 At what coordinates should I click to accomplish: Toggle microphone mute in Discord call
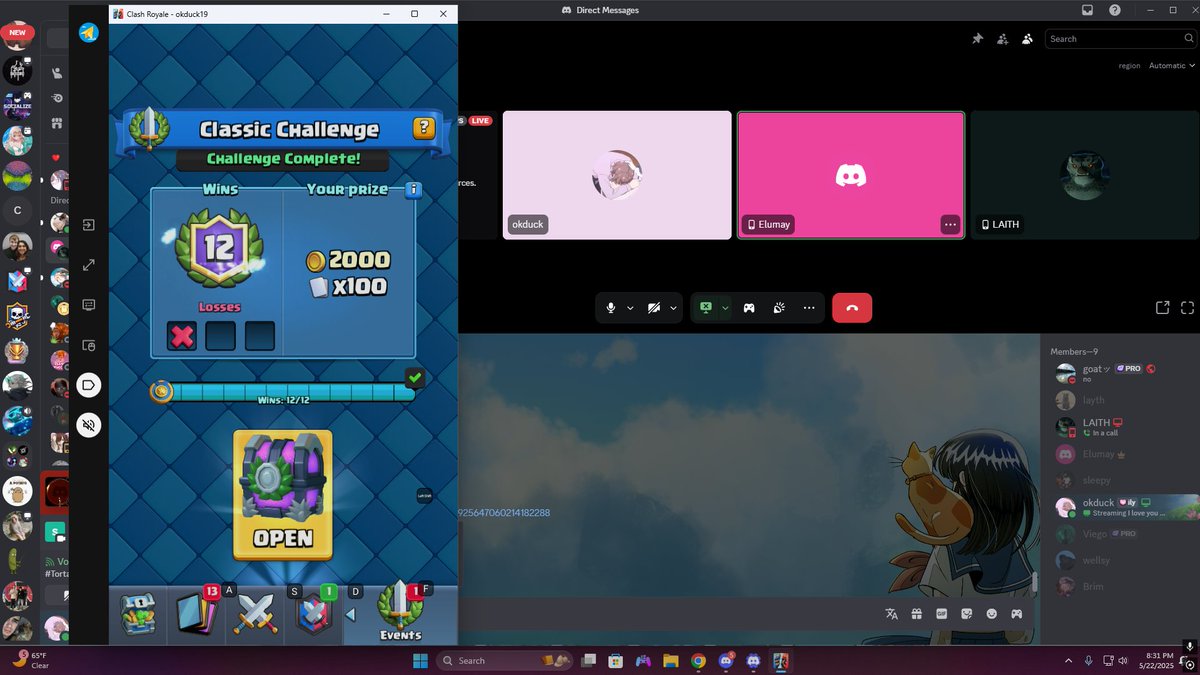pos(610,308)
